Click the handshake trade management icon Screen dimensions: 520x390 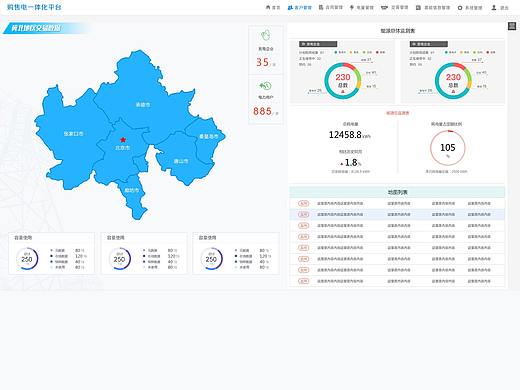384,7
